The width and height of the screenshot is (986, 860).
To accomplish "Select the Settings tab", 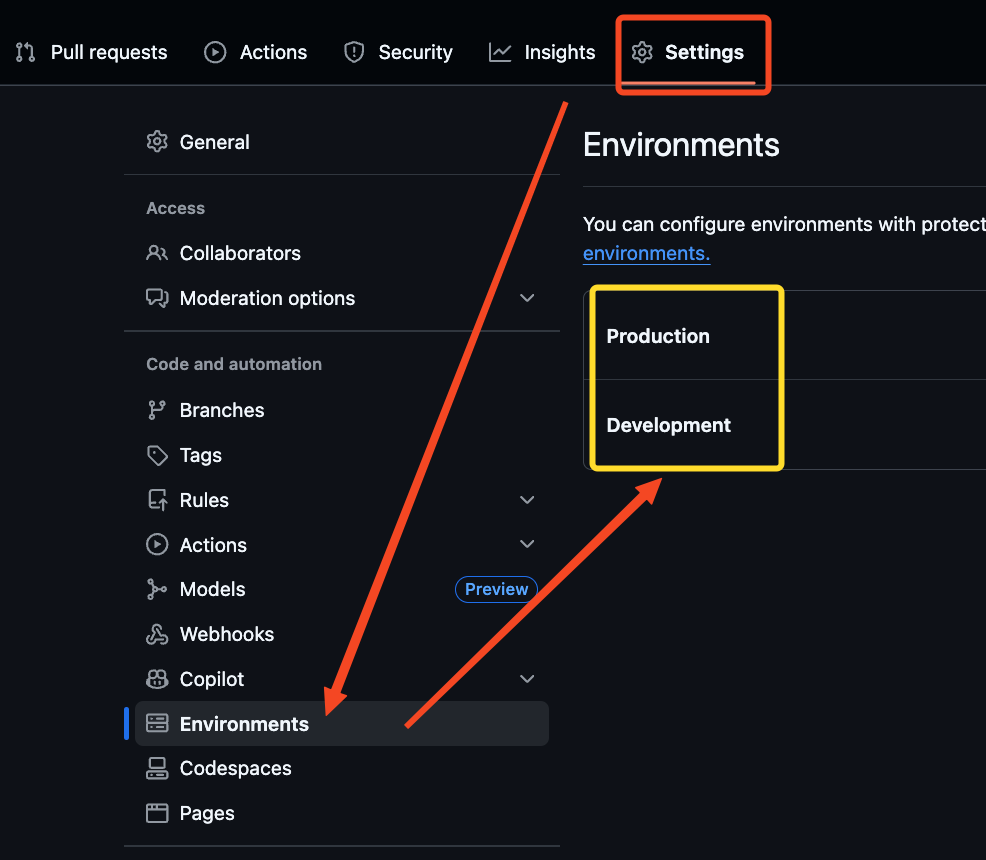I will (x=688, y=52).
